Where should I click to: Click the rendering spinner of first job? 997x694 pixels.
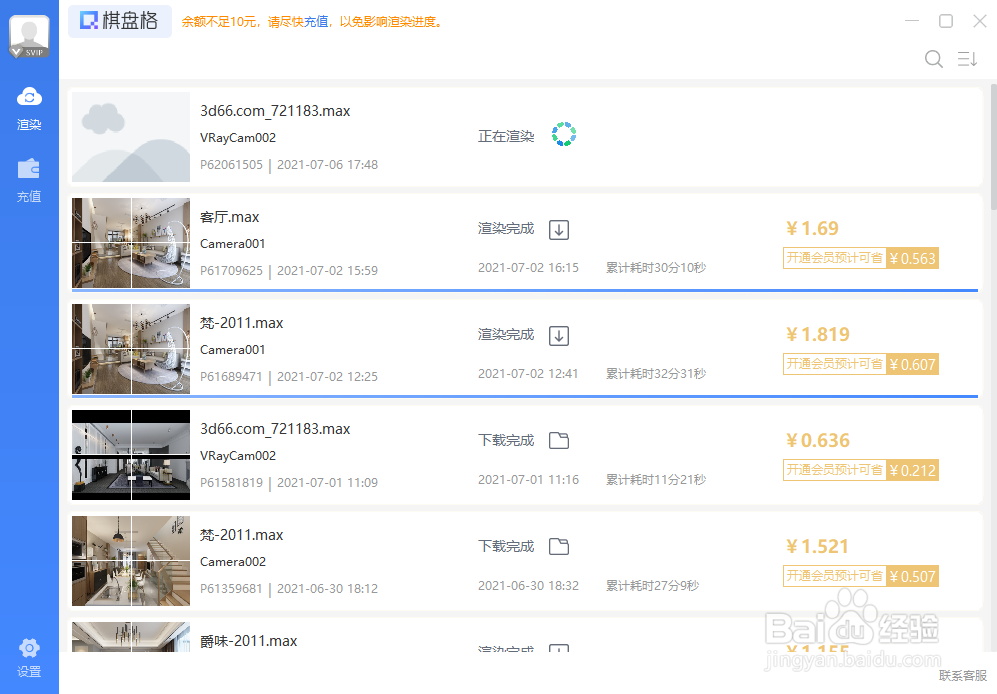[x=564, y=134]
